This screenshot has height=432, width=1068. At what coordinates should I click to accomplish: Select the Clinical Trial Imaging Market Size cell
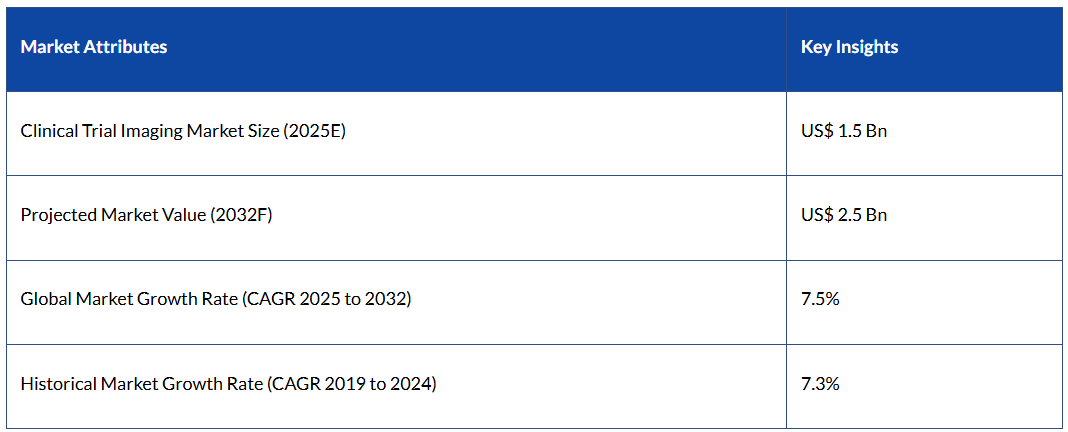point(183,131)
